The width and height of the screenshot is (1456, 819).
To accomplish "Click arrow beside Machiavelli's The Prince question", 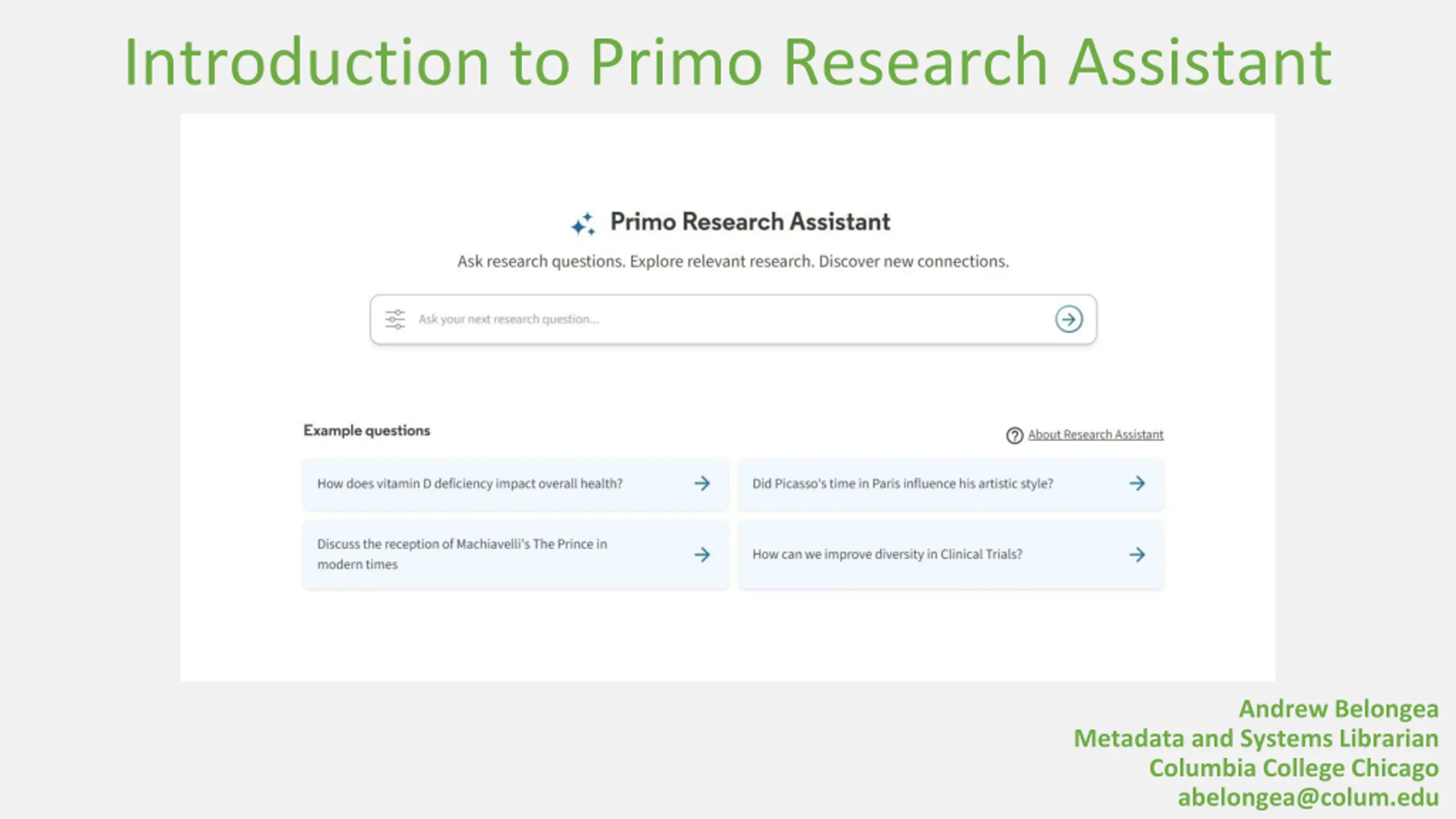I will click(702, 555).
